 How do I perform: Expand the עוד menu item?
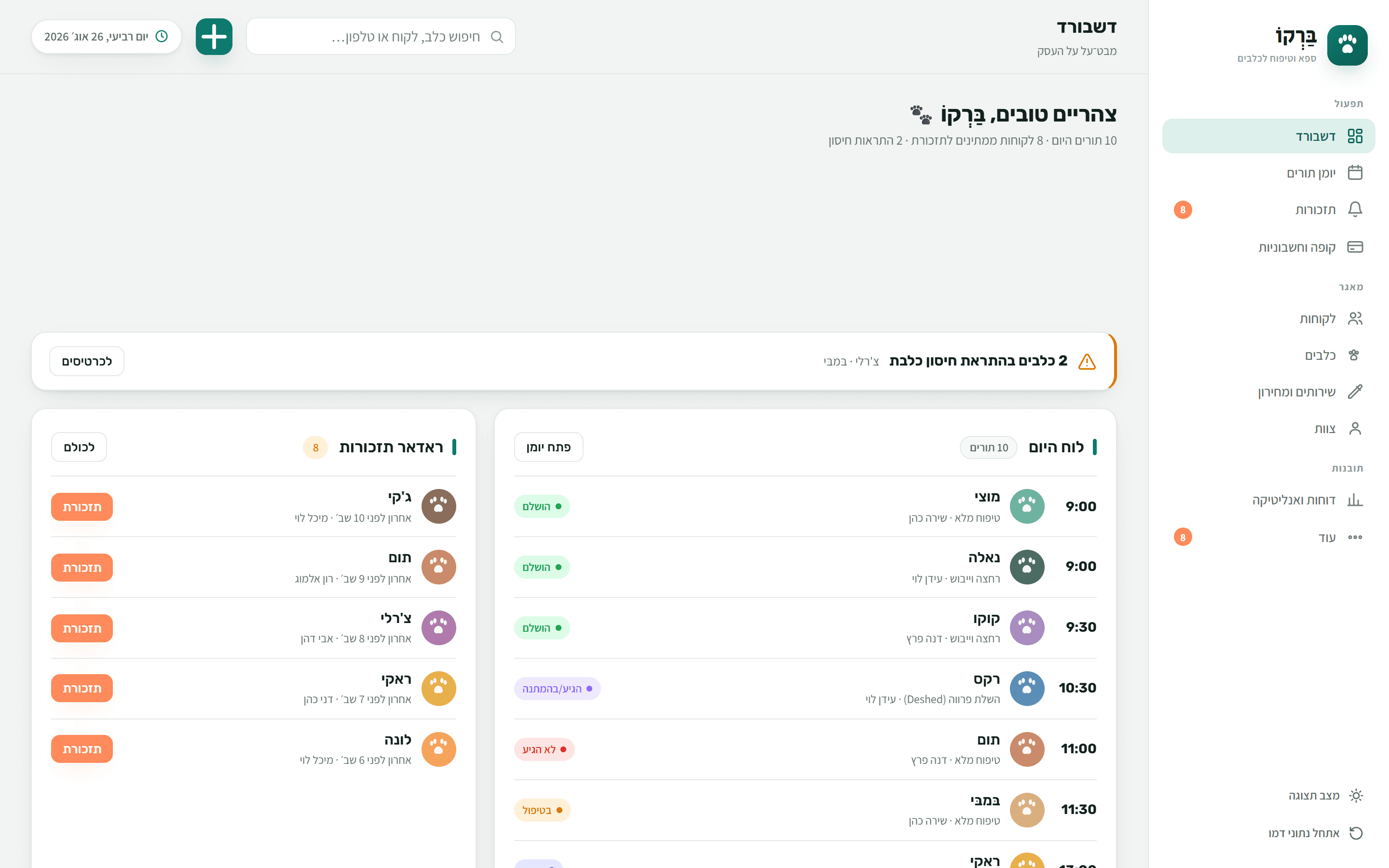[1268, 537]
